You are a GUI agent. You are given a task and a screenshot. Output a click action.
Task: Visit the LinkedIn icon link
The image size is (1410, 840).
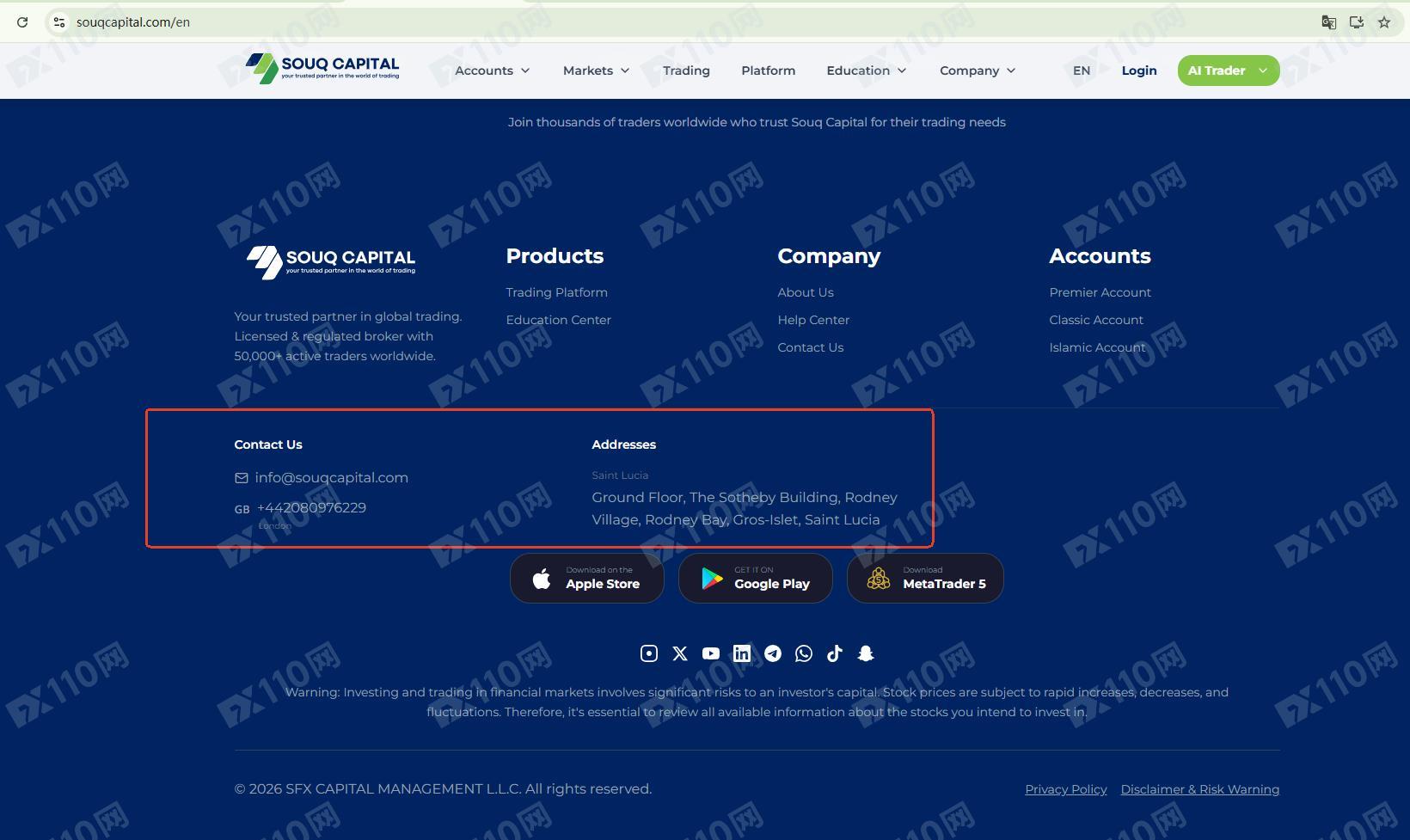742,653
